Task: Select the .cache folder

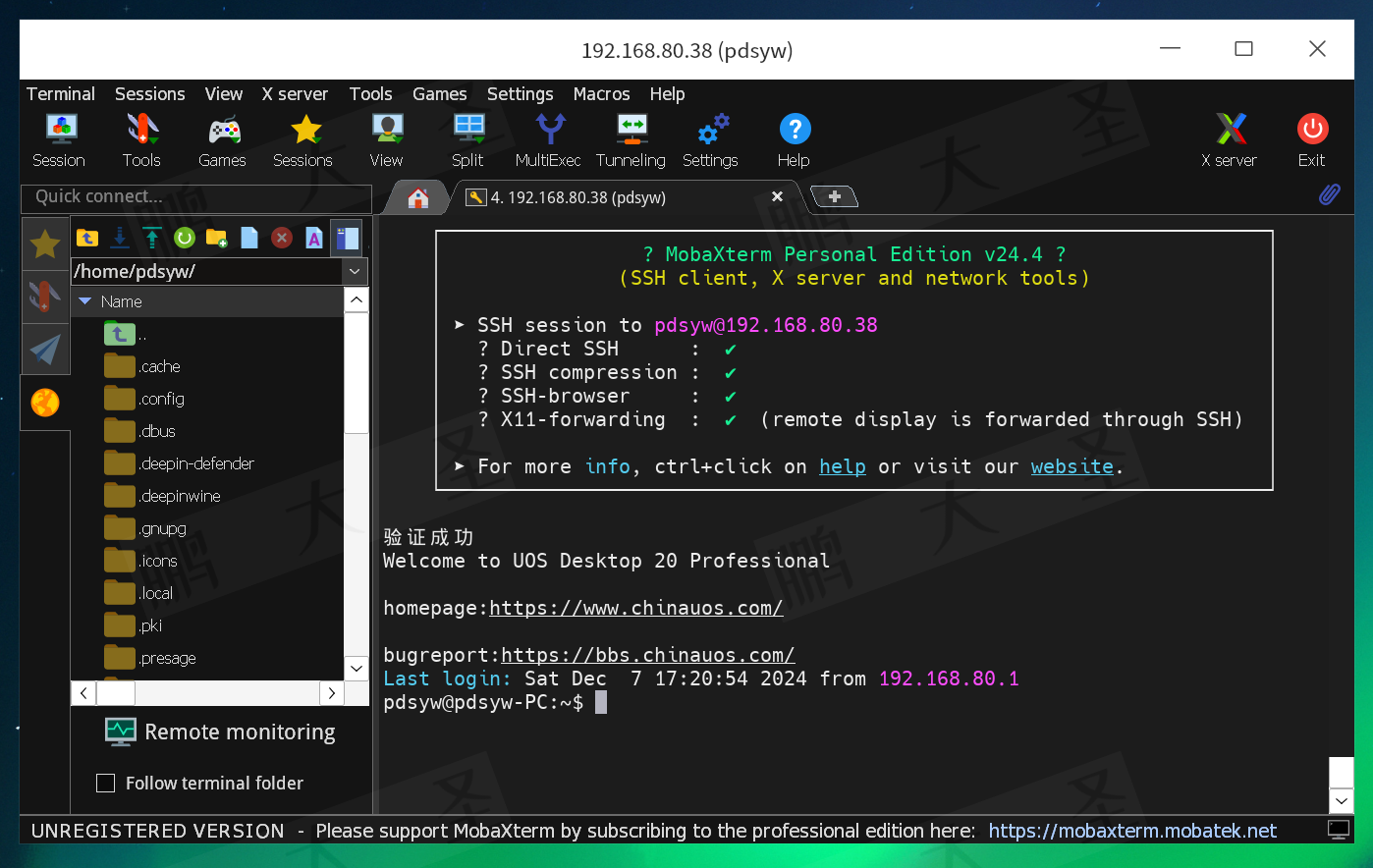Action: [142, 366]
